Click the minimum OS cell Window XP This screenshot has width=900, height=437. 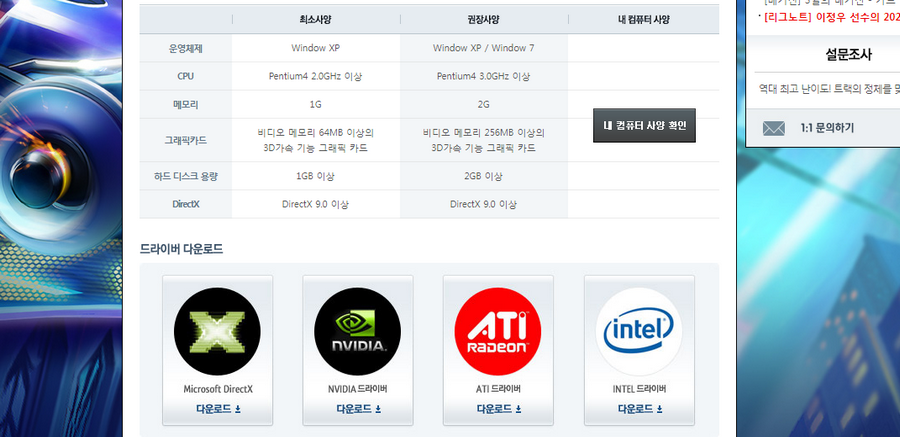[316, 48]
